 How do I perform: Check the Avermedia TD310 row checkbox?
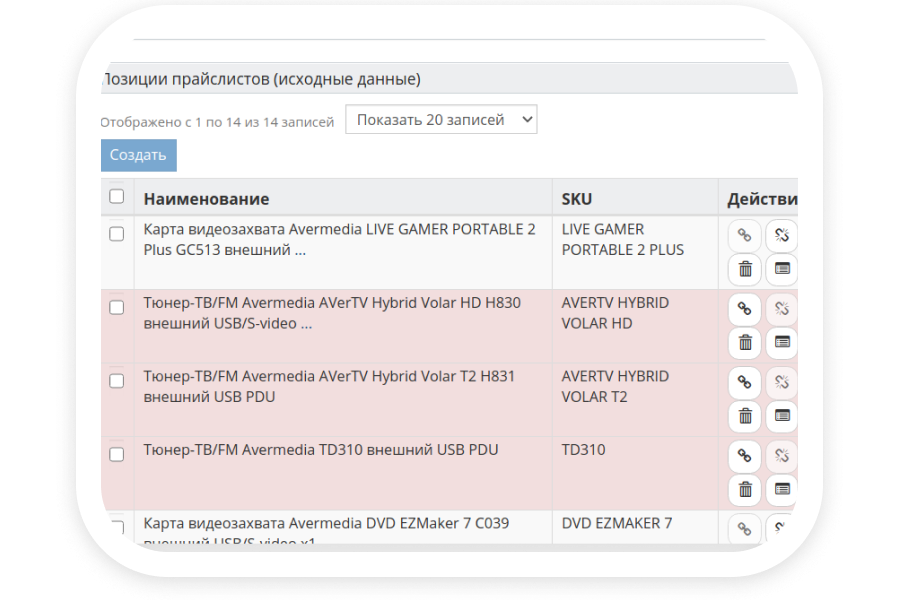click(117, 454)
